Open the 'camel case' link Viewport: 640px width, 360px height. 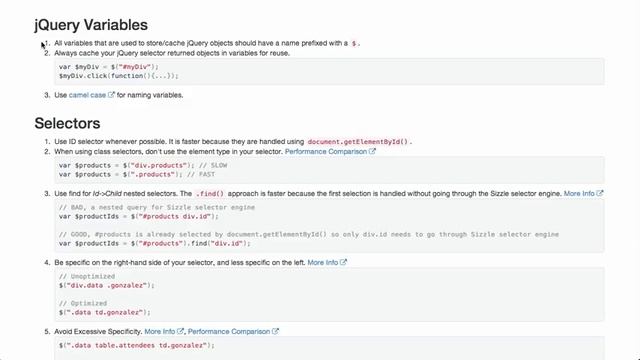click(x=87, y=95)
